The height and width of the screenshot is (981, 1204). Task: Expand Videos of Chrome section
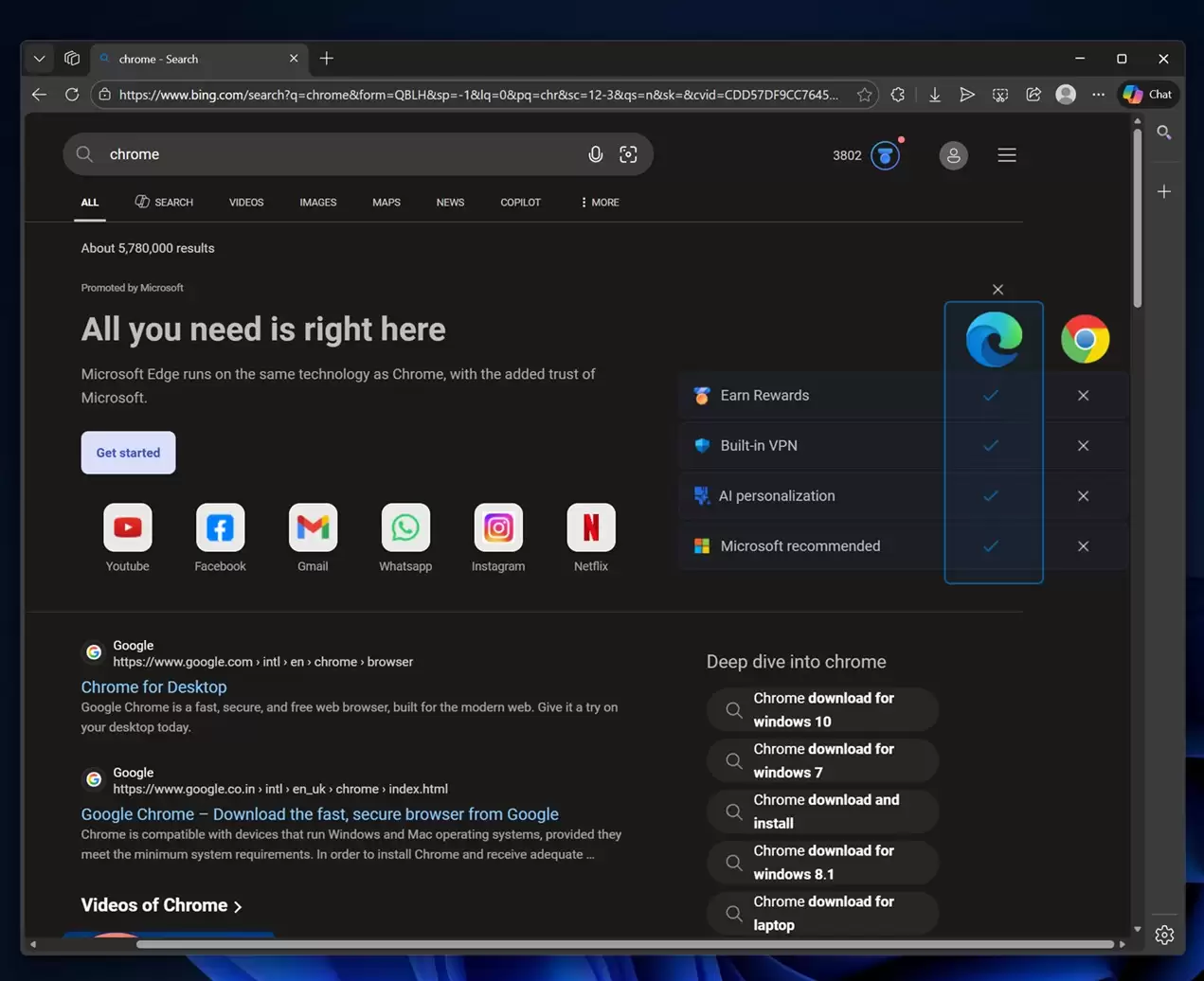(161, 904)
